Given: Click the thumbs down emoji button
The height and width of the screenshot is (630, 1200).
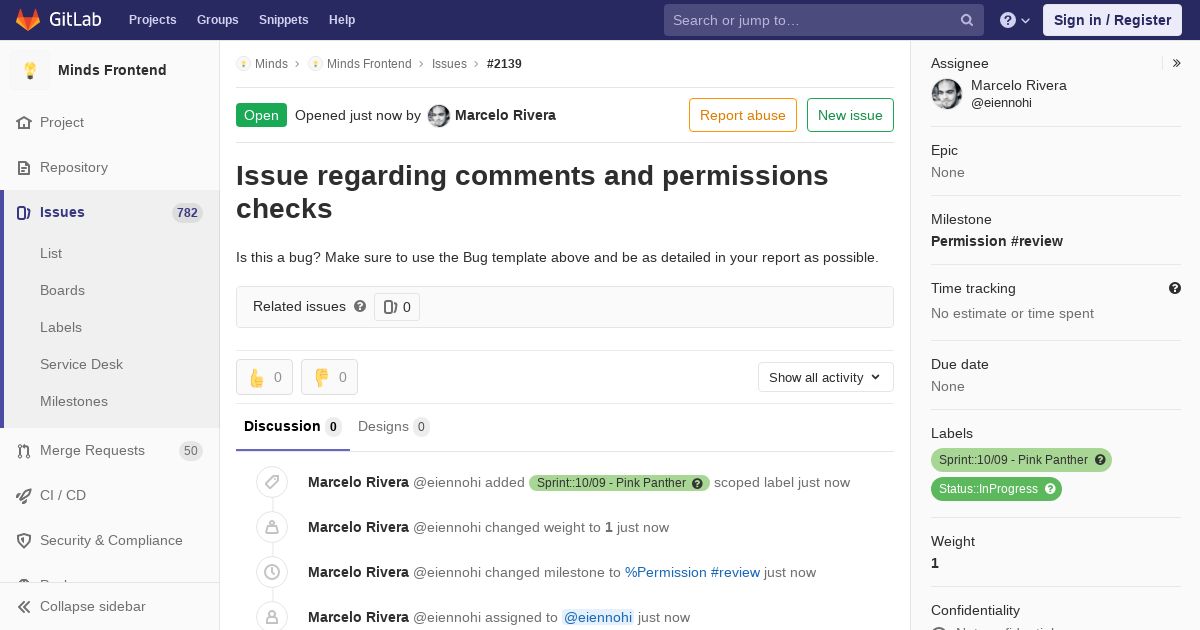Looking at the screenshot, I should click(x=329, y=377).
